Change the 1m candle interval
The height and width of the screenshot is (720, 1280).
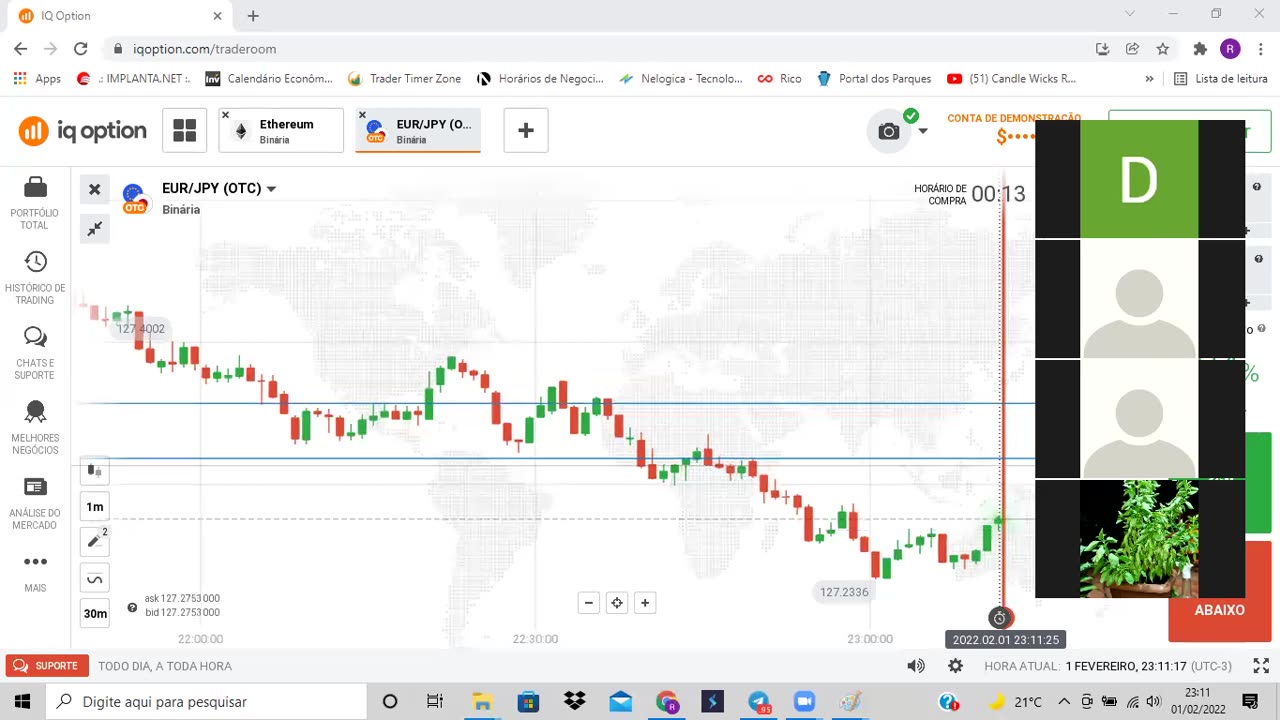coord(95,506)
